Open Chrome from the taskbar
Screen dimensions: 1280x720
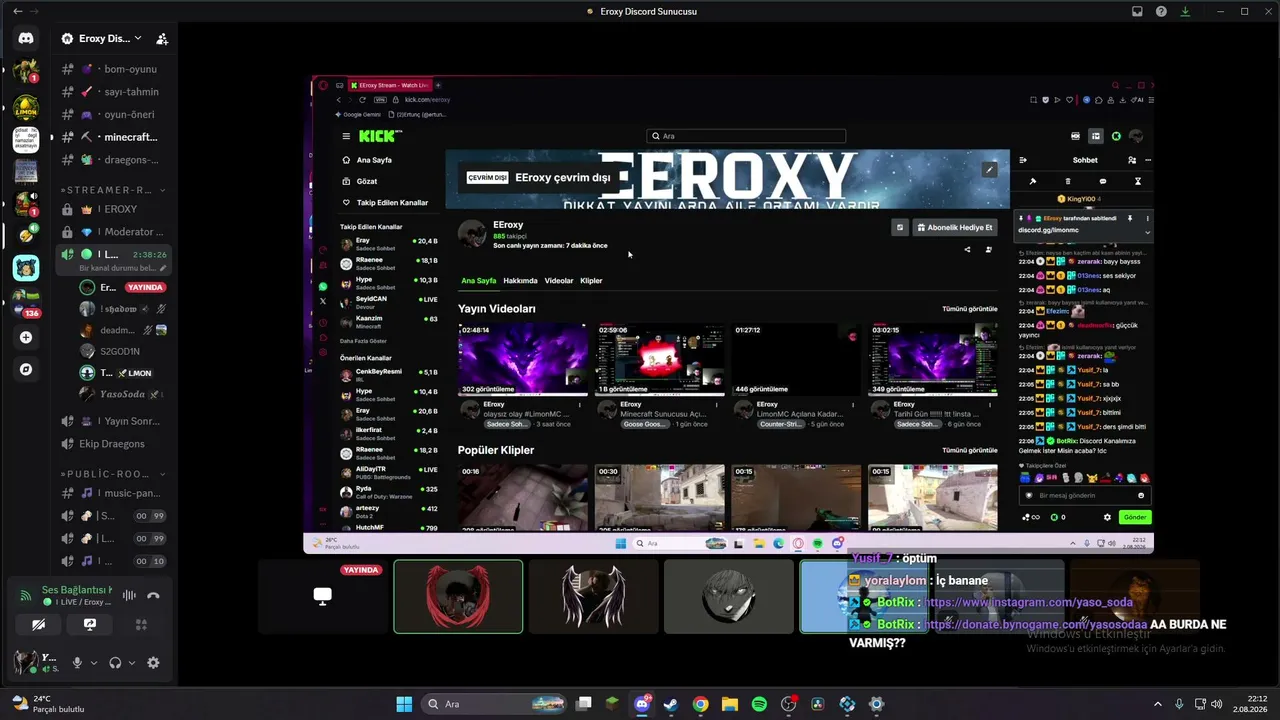click(x=700, y=704)
